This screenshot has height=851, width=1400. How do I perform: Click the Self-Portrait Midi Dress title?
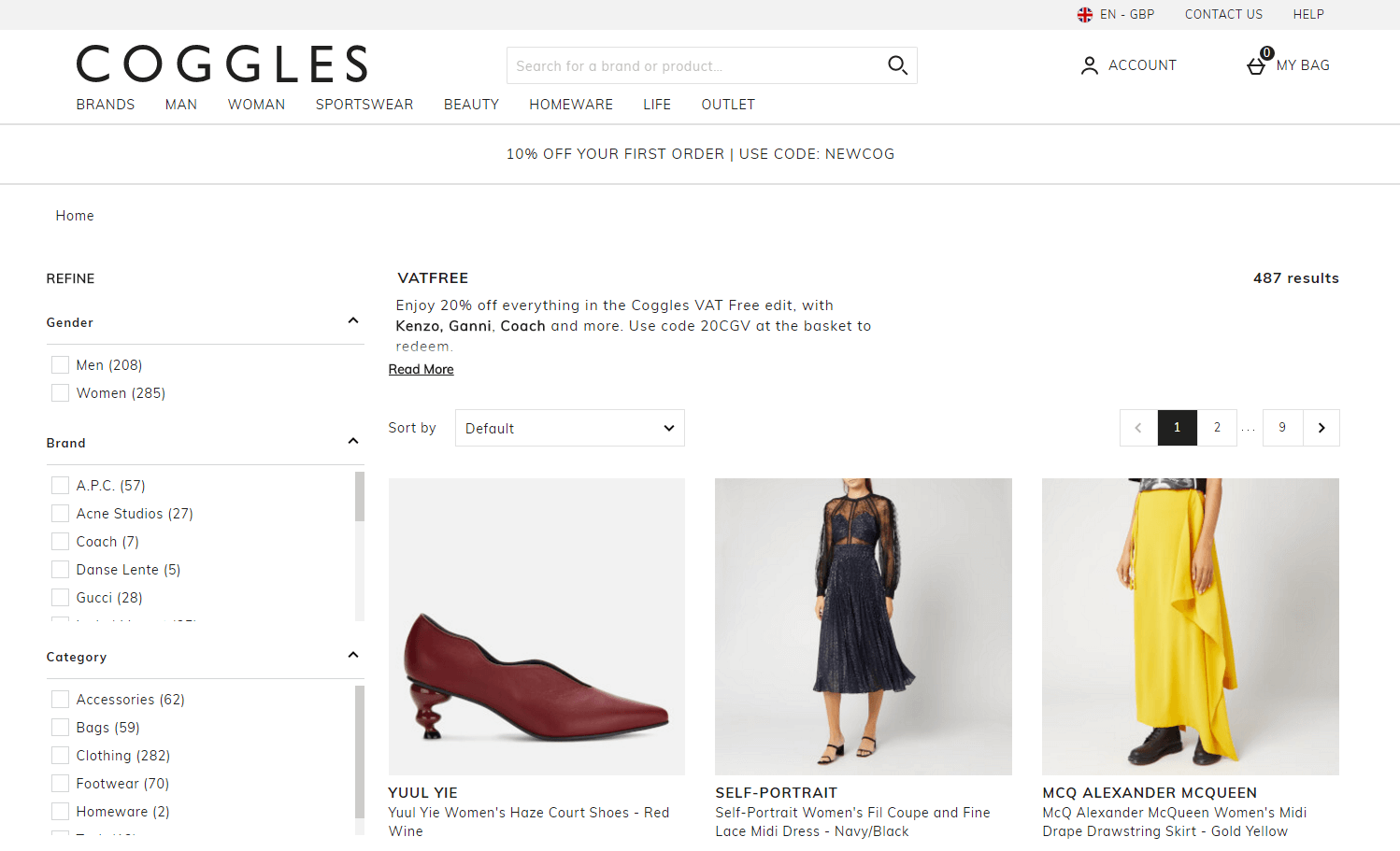853,822
